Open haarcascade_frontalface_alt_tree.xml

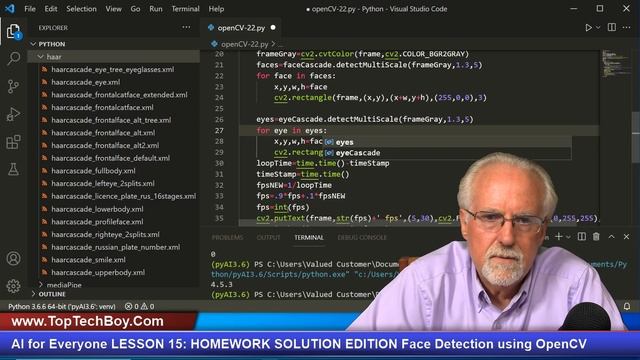point(111,120)
